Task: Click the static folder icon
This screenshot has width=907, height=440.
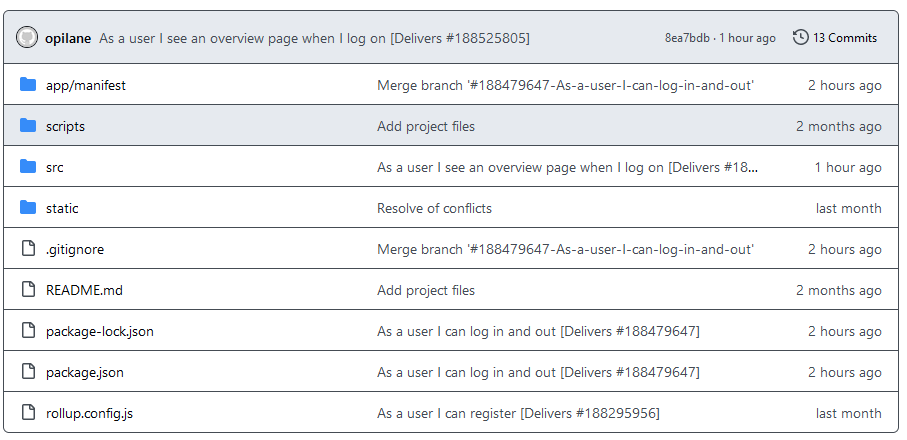Action: tap(28, 208)
